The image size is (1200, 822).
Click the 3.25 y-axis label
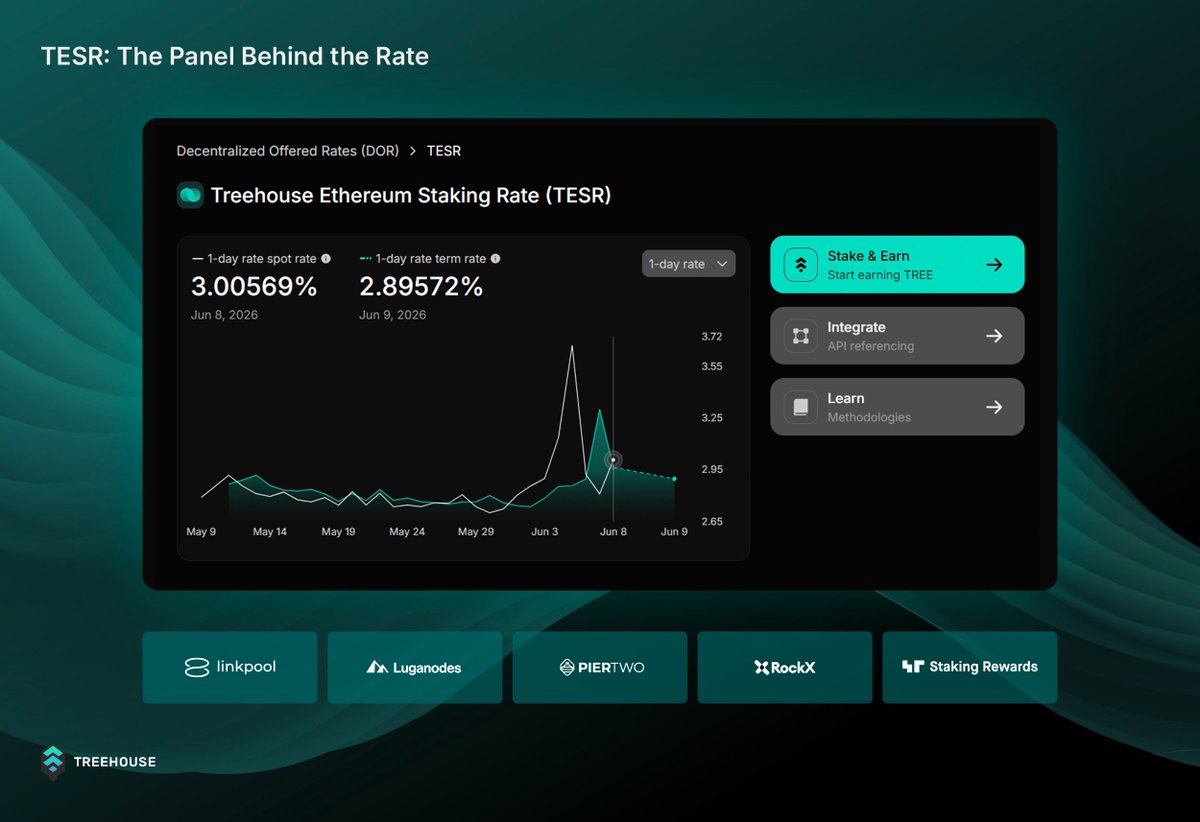712,418
